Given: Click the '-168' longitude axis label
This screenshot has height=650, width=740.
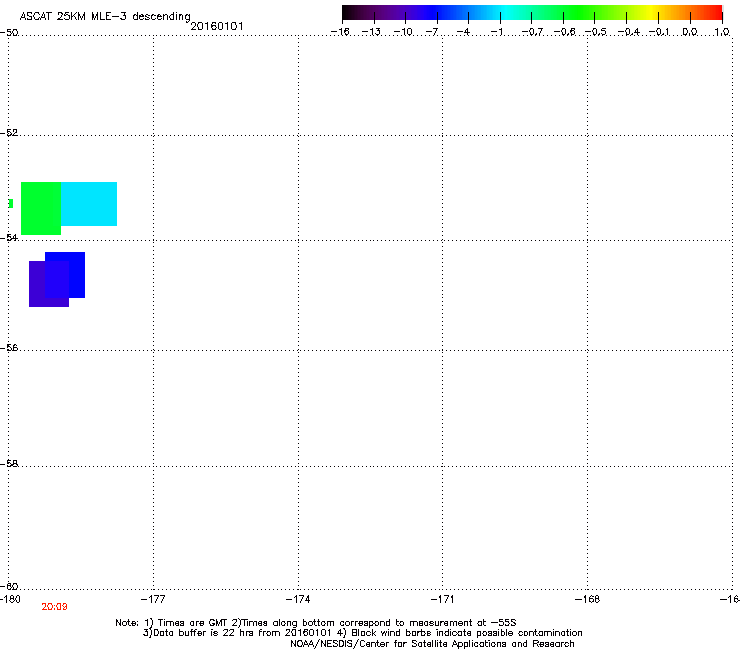Looking at the screenshot, I should (588, 599).
